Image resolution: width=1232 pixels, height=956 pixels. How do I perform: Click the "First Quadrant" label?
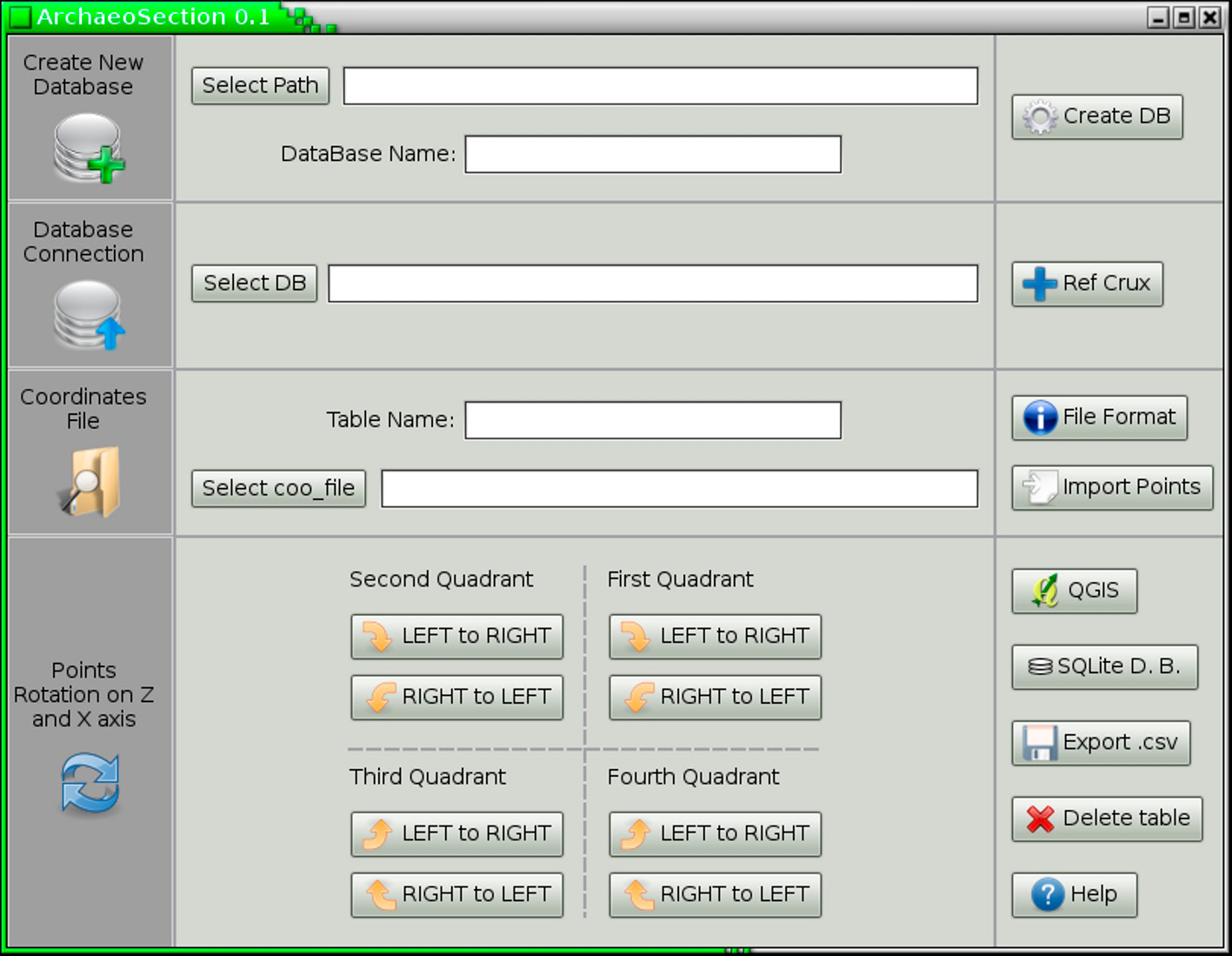[681, 579]
